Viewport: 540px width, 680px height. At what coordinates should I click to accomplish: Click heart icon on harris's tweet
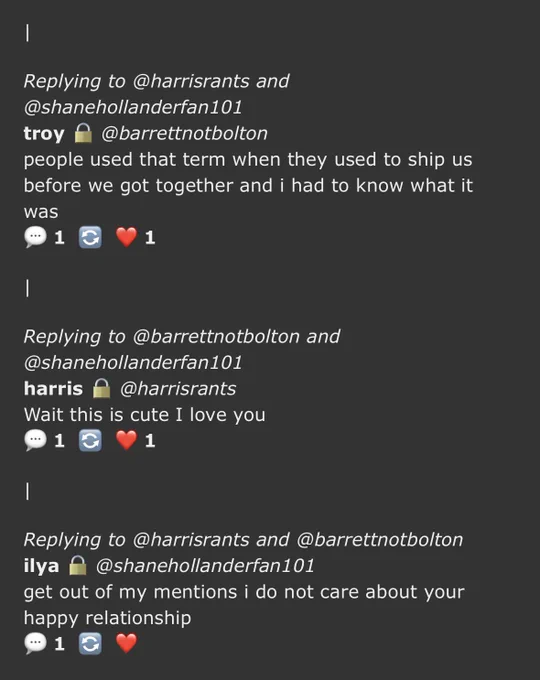point(127,440)
